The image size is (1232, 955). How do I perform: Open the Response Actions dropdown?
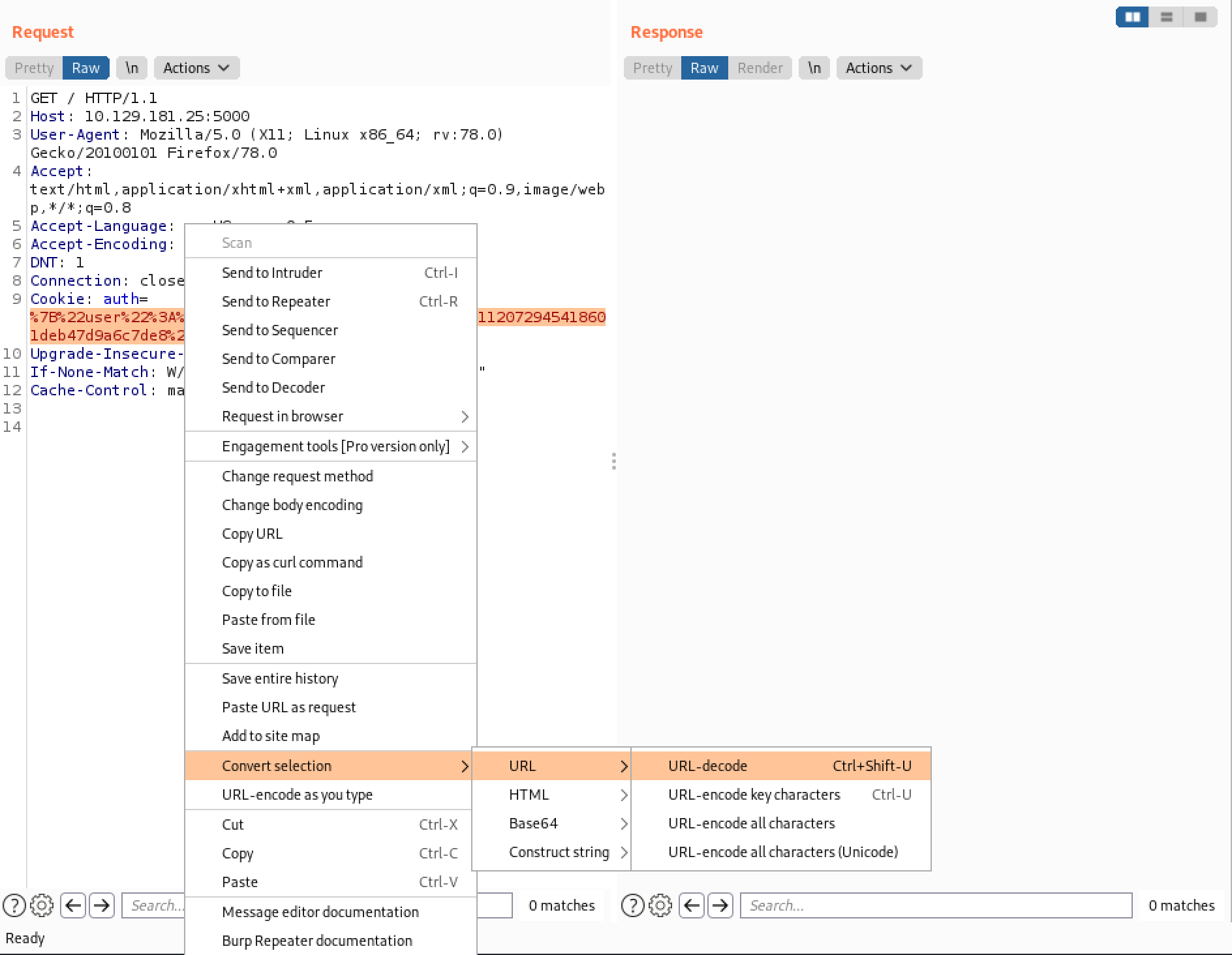point(880,68)
